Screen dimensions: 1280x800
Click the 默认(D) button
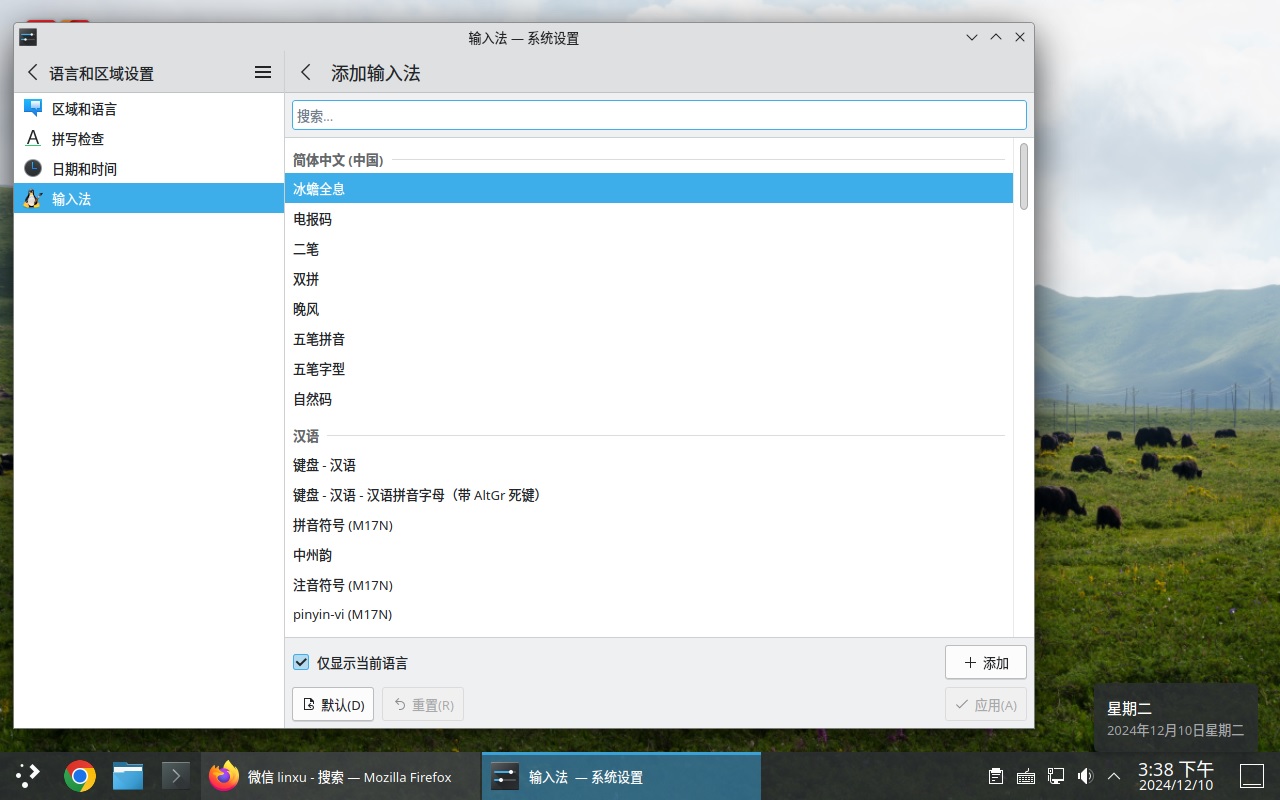(333, 704)
